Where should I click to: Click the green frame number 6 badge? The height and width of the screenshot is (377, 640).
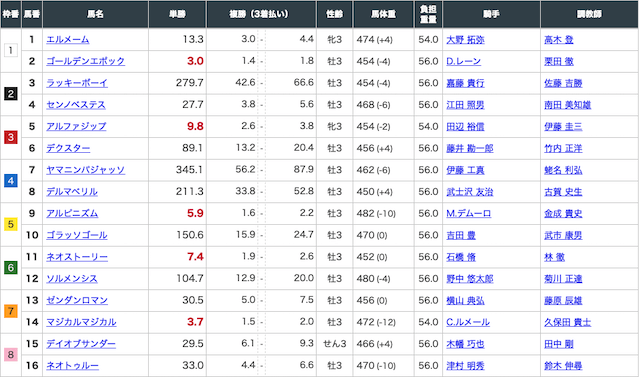click(x=11, y=268)
